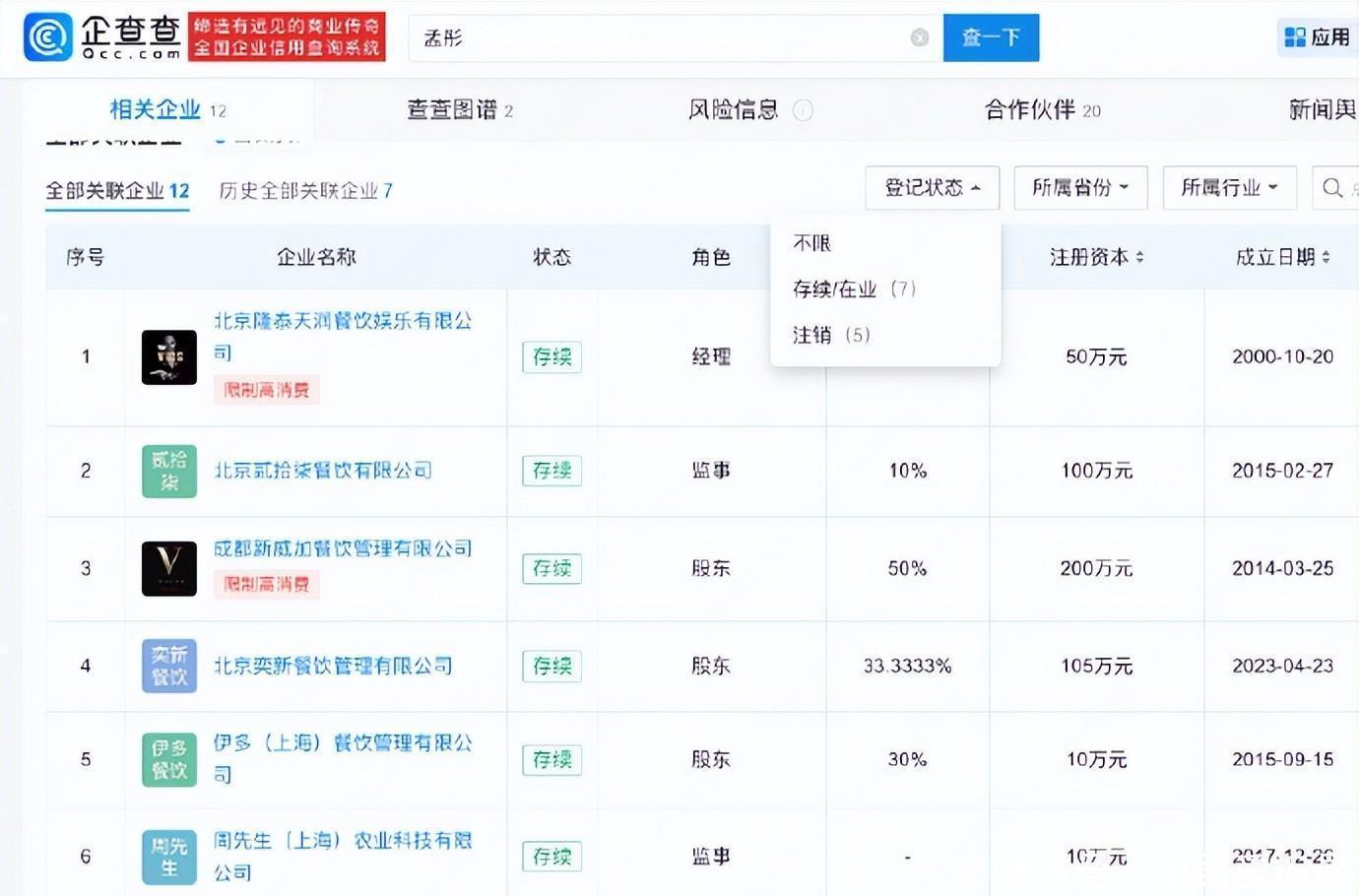Click 存续 status badge for 北京奕新
The image size is (1359, 896).
[551, 666]
